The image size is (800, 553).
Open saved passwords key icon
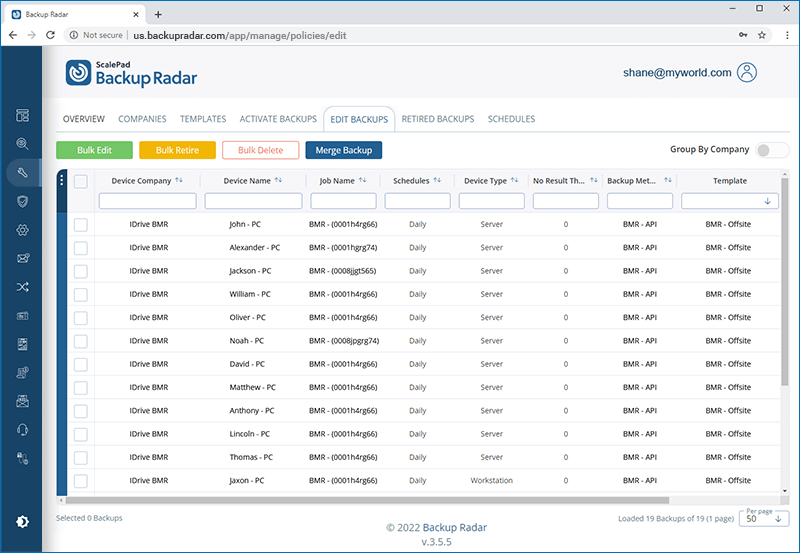click(x=743, y=35)
